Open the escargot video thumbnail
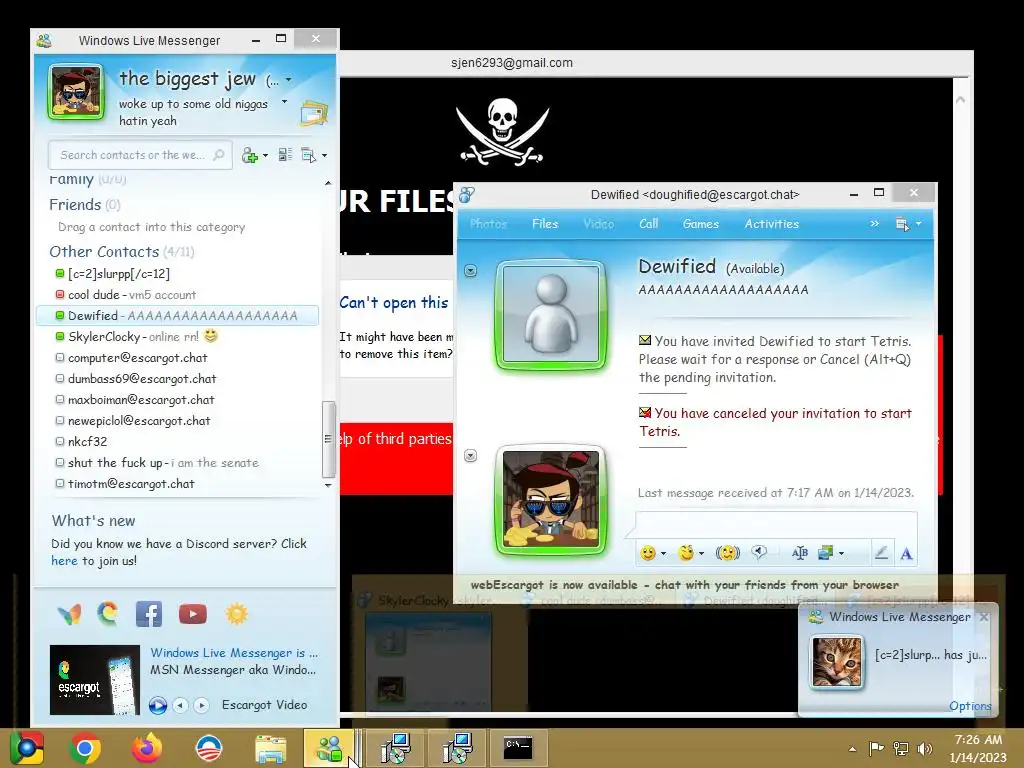This screenshot has width=1024, height=768. point(95,679)
